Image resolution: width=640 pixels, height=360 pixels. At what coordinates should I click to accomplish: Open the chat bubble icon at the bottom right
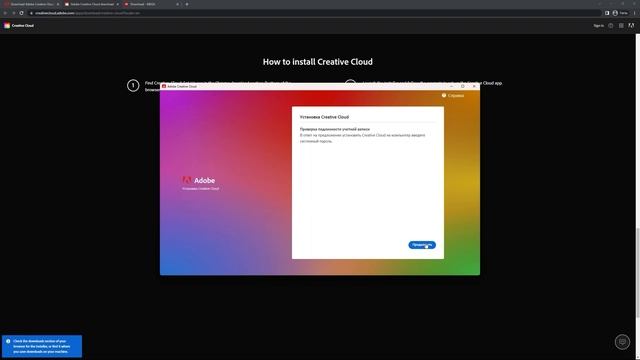click(622, 342)
